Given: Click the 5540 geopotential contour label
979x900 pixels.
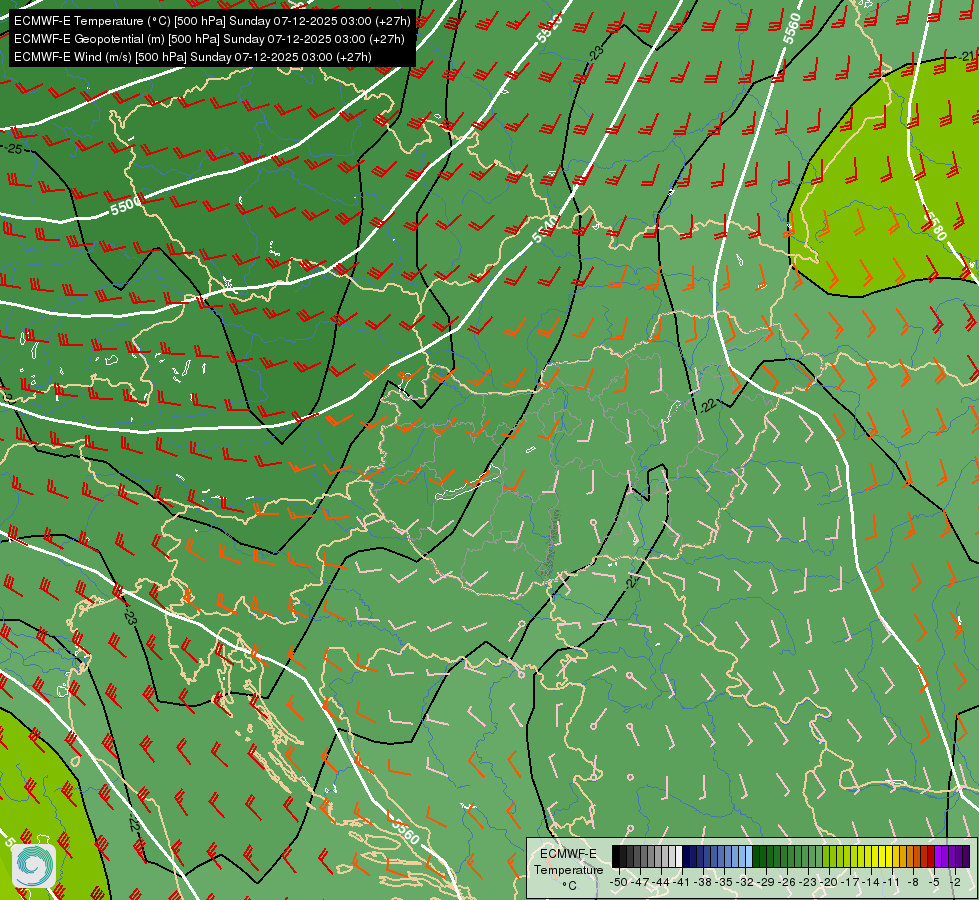Looking at the screenshot, I should (x=545, y=229).
